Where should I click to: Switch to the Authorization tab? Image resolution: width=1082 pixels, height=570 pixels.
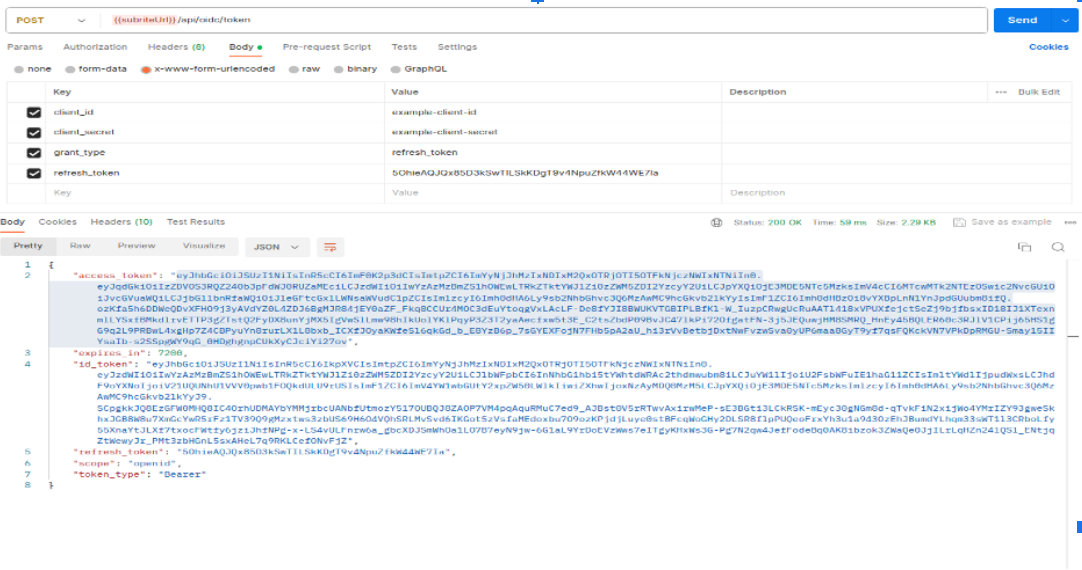(95, 47)
